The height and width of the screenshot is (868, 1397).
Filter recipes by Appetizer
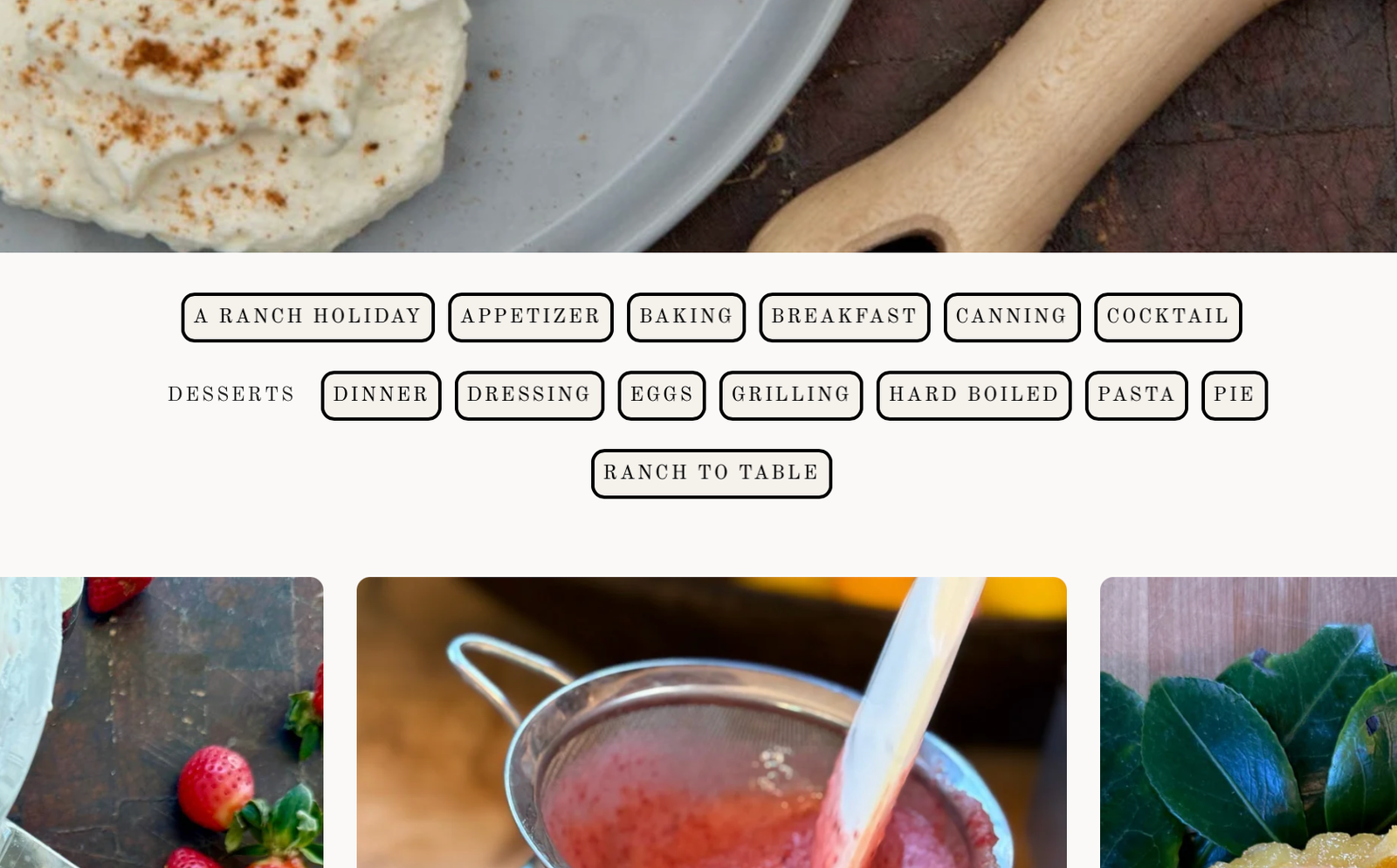point(531,317)
